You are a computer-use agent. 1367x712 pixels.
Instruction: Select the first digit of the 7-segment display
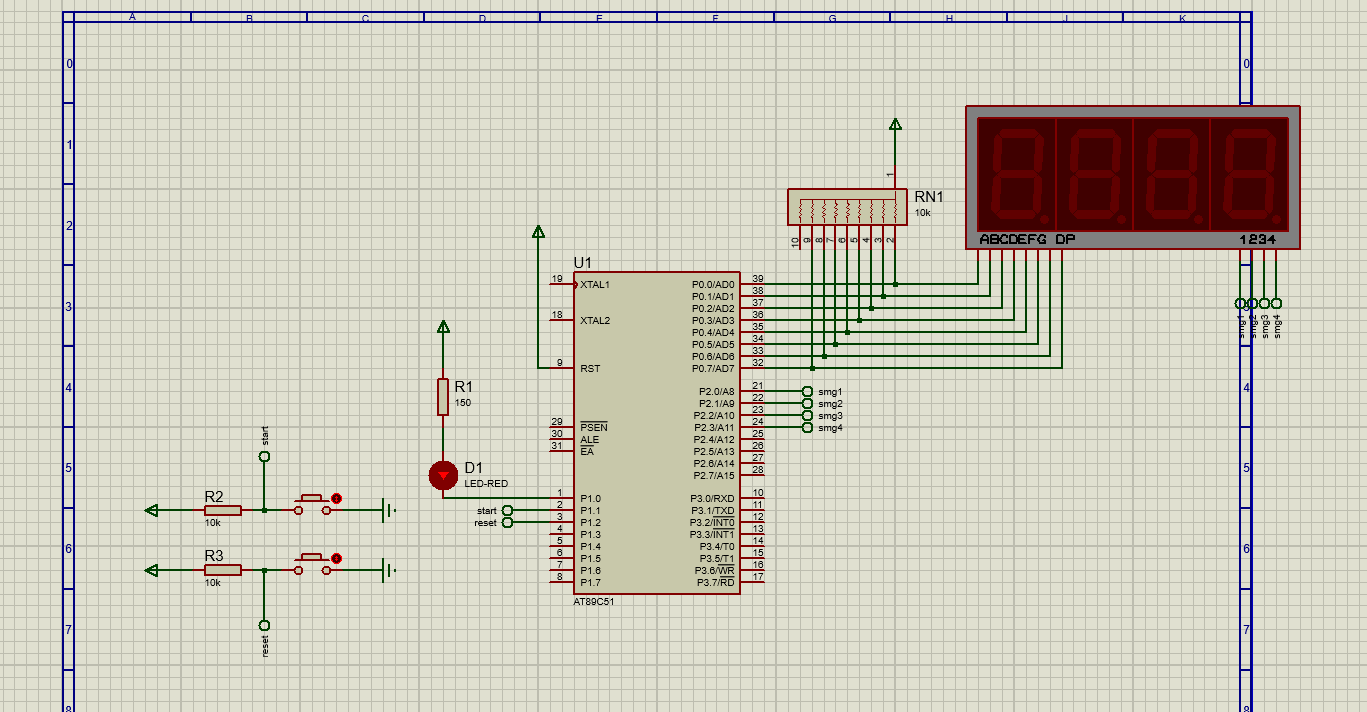click(1016, 174)
